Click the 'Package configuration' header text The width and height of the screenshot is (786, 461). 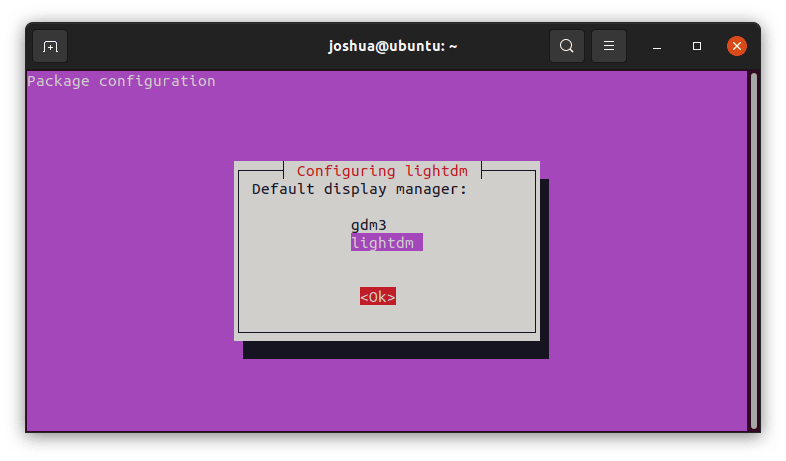(121, 81)
